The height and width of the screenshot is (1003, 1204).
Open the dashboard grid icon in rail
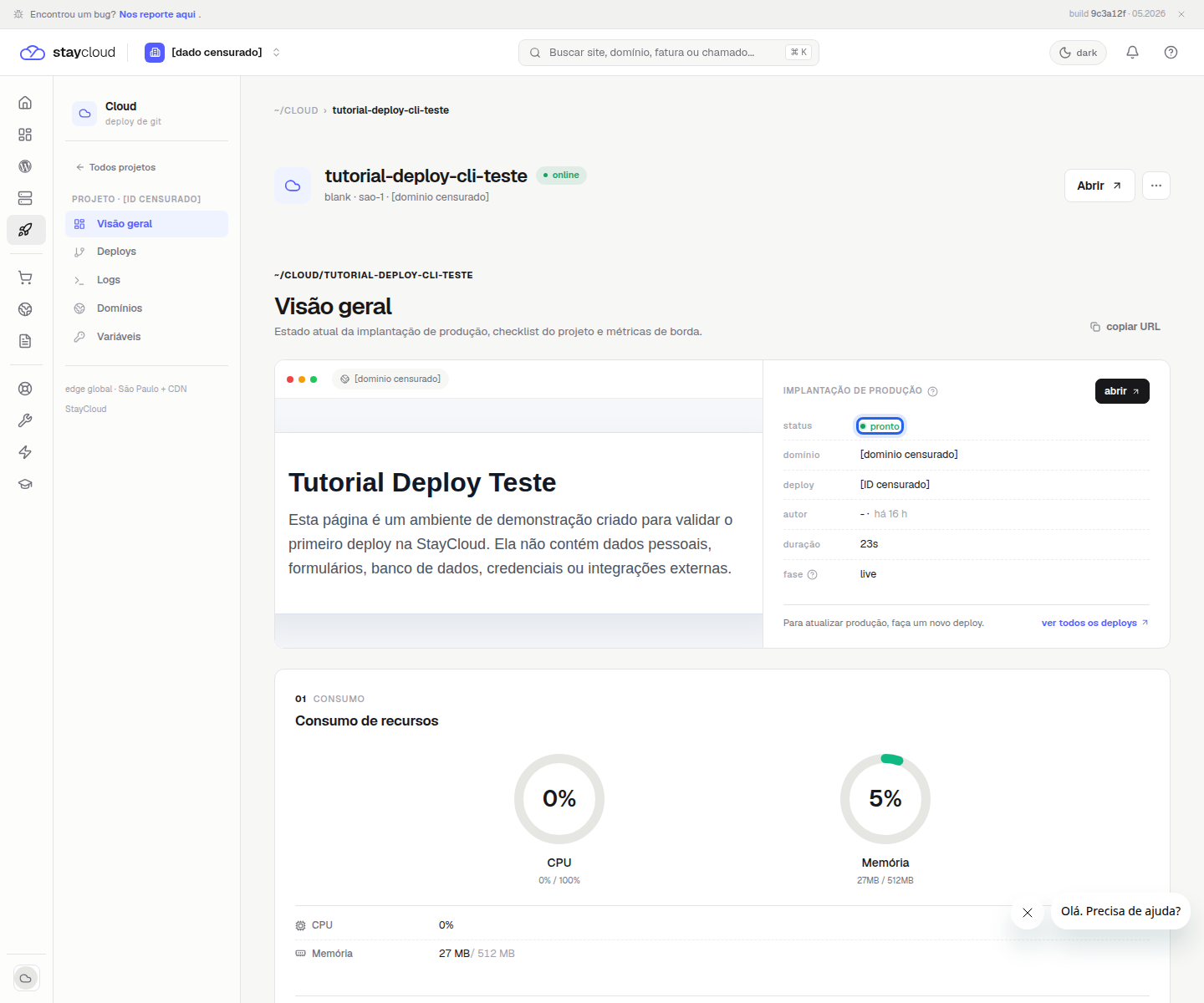[25, 135]
